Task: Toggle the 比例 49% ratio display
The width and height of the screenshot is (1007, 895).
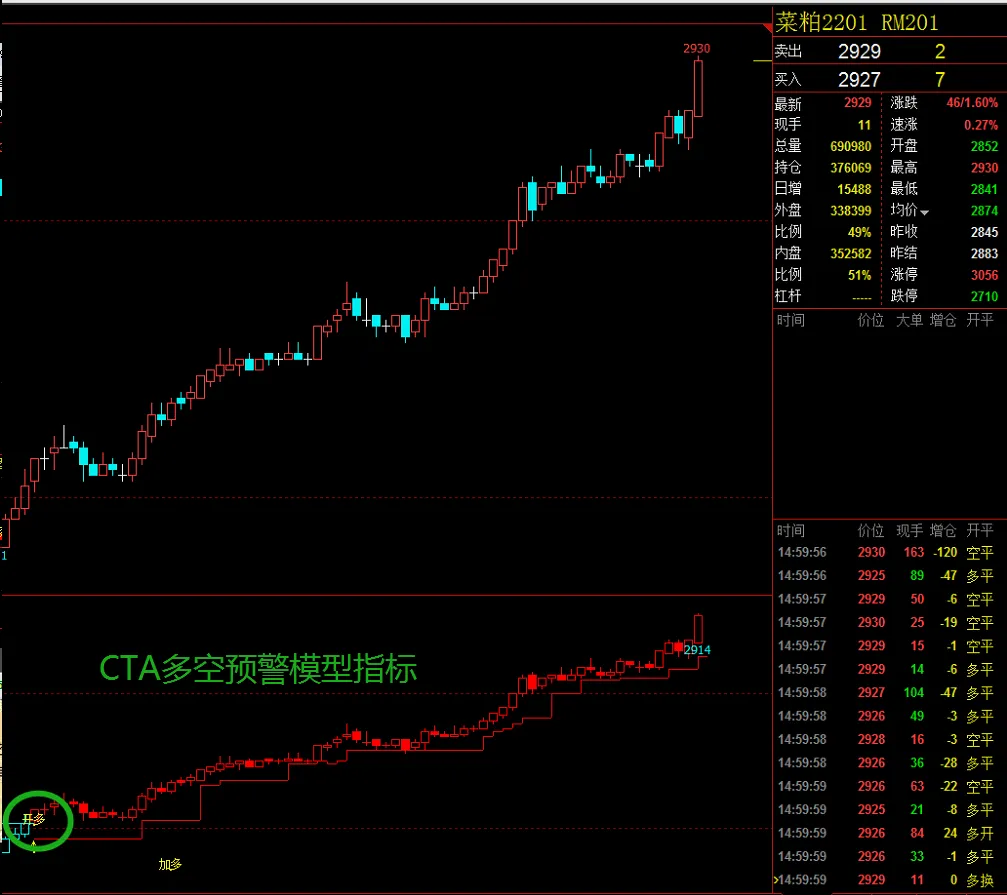Action: 860,232
